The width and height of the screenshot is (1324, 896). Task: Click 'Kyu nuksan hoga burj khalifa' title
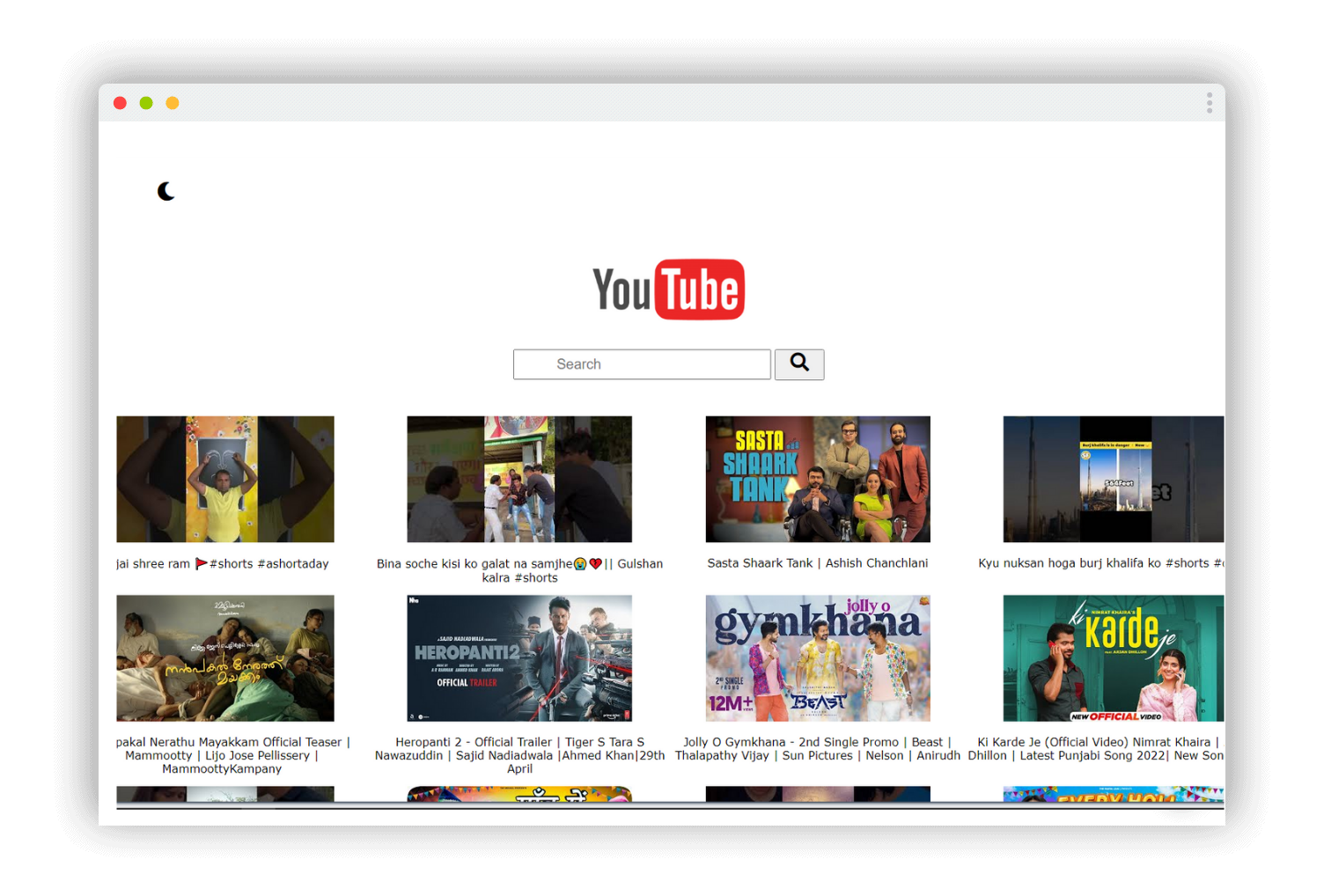tap(1101, 563)
